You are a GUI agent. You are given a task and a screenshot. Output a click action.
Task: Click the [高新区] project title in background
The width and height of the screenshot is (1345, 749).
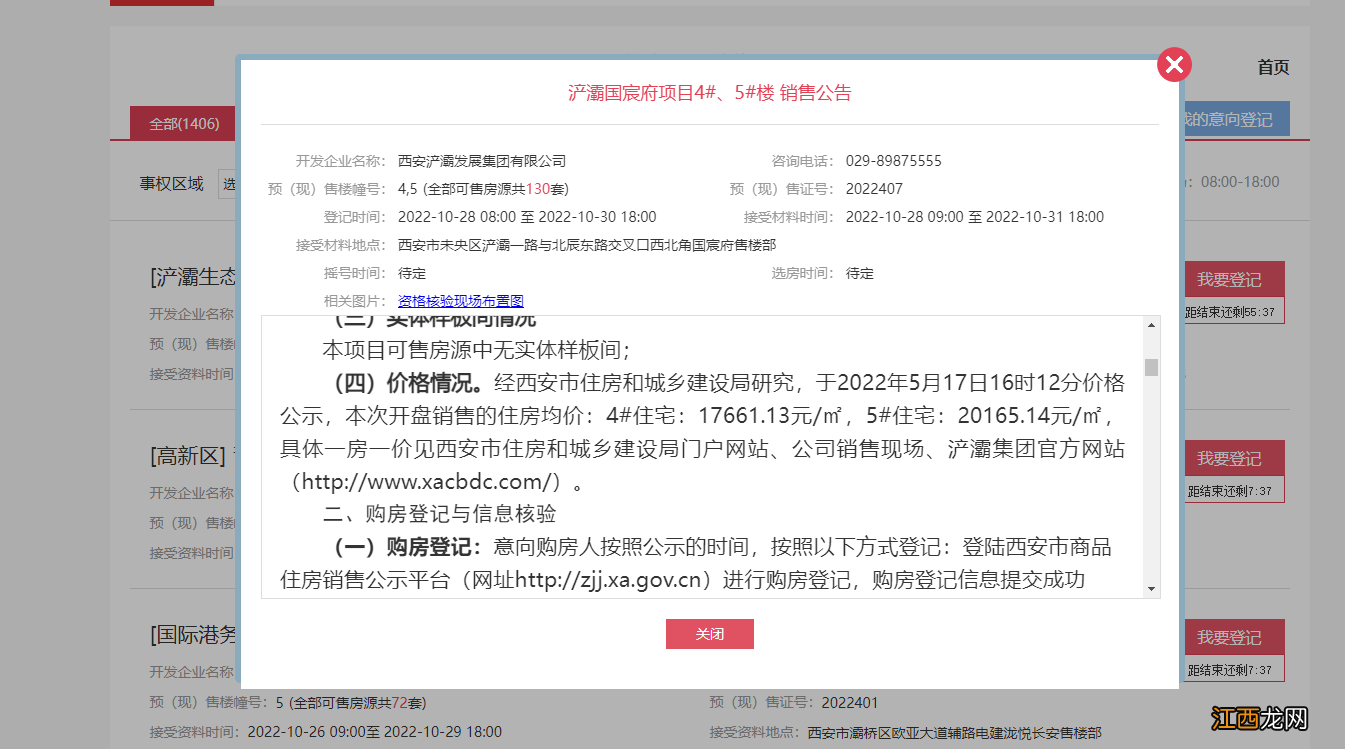[x=190, y=456]
